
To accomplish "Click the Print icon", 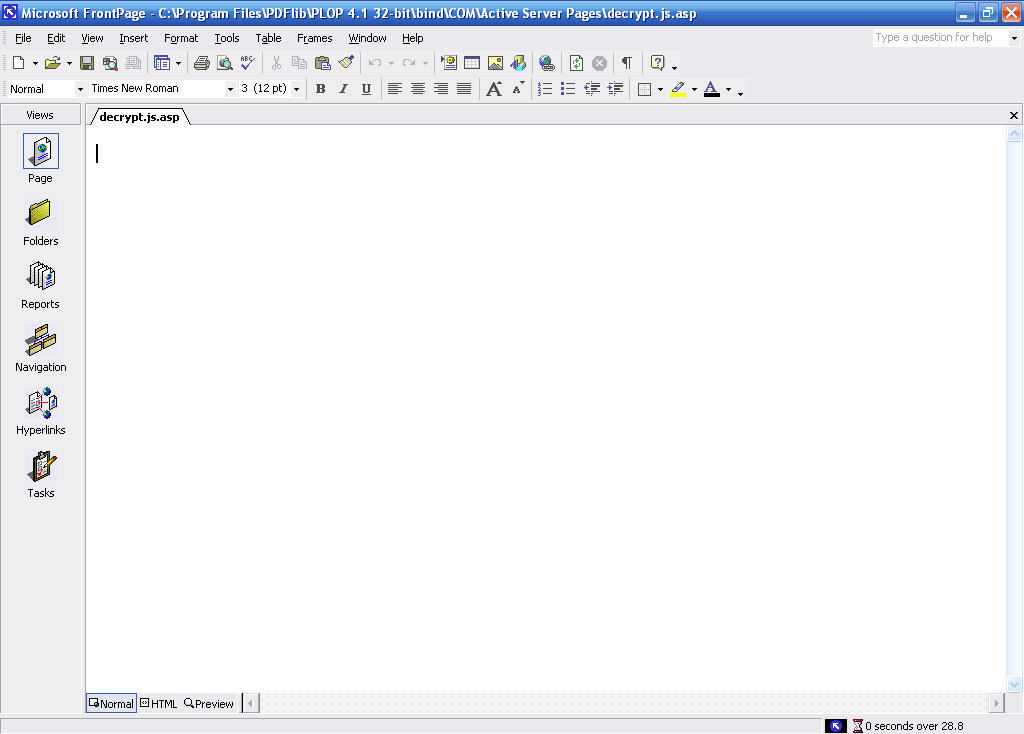I will click(x=202, y=63).
